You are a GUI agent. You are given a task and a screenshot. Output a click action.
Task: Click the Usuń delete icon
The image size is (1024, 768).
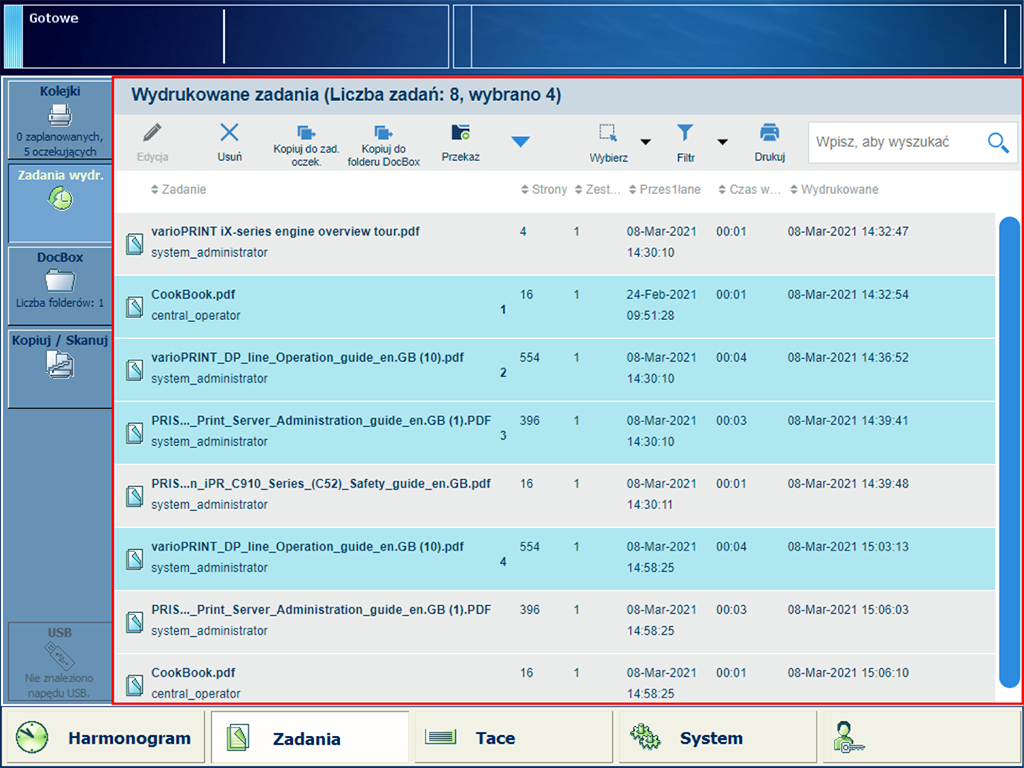coord(229,134)
